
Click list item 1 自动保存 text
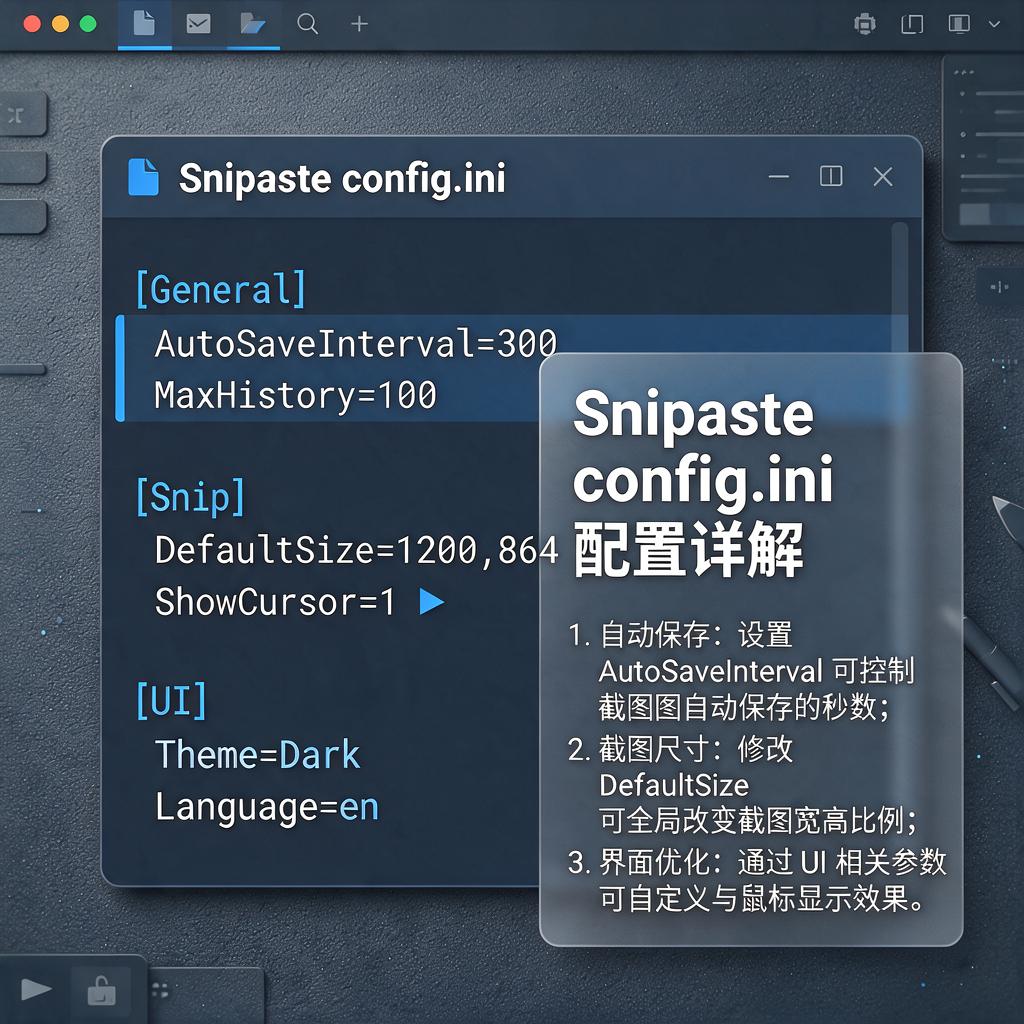tap(741, 670)
